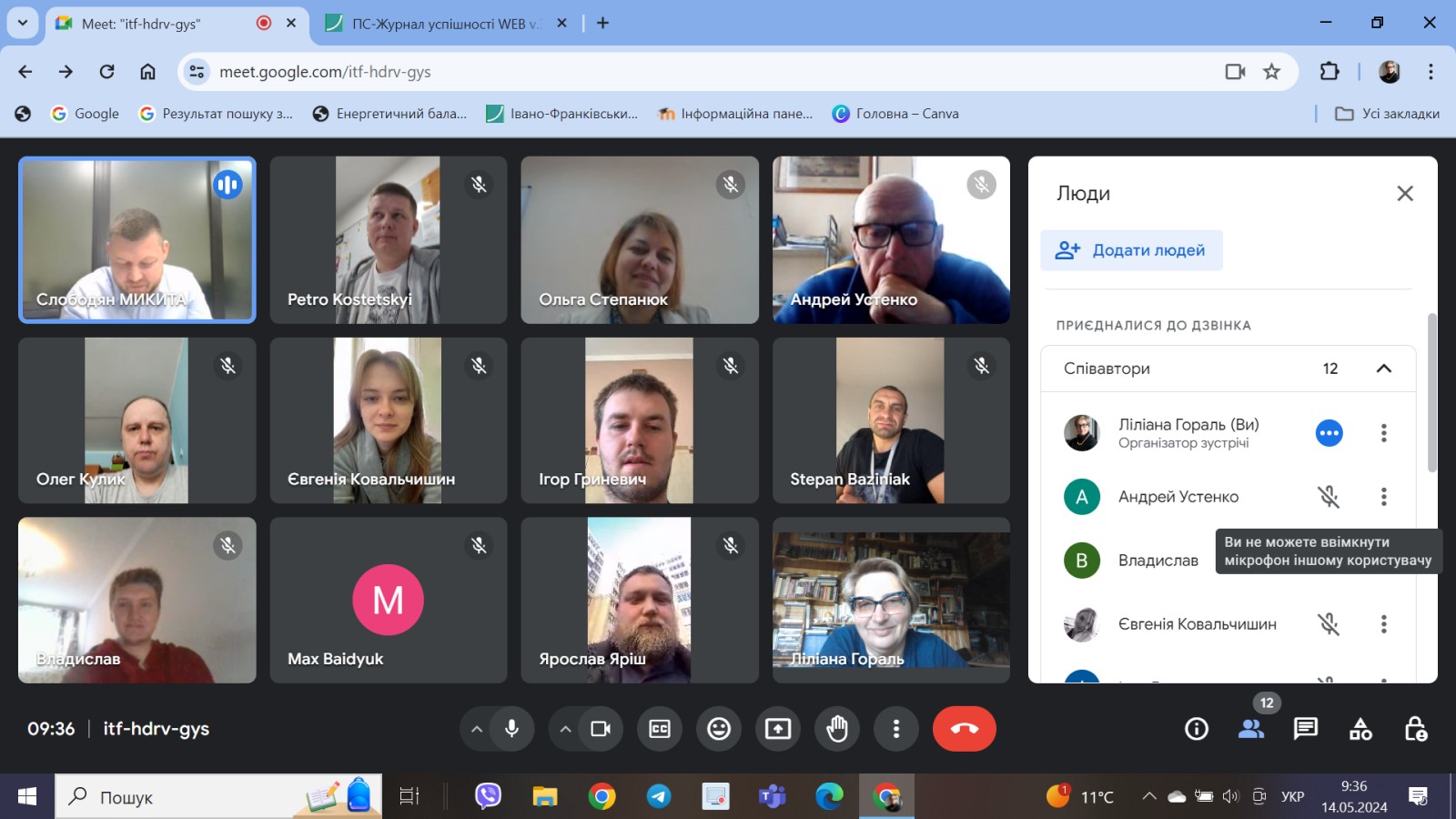Toggle closed captions button
Viewport: 1456px width, 819px height.
tap(660, 729)
